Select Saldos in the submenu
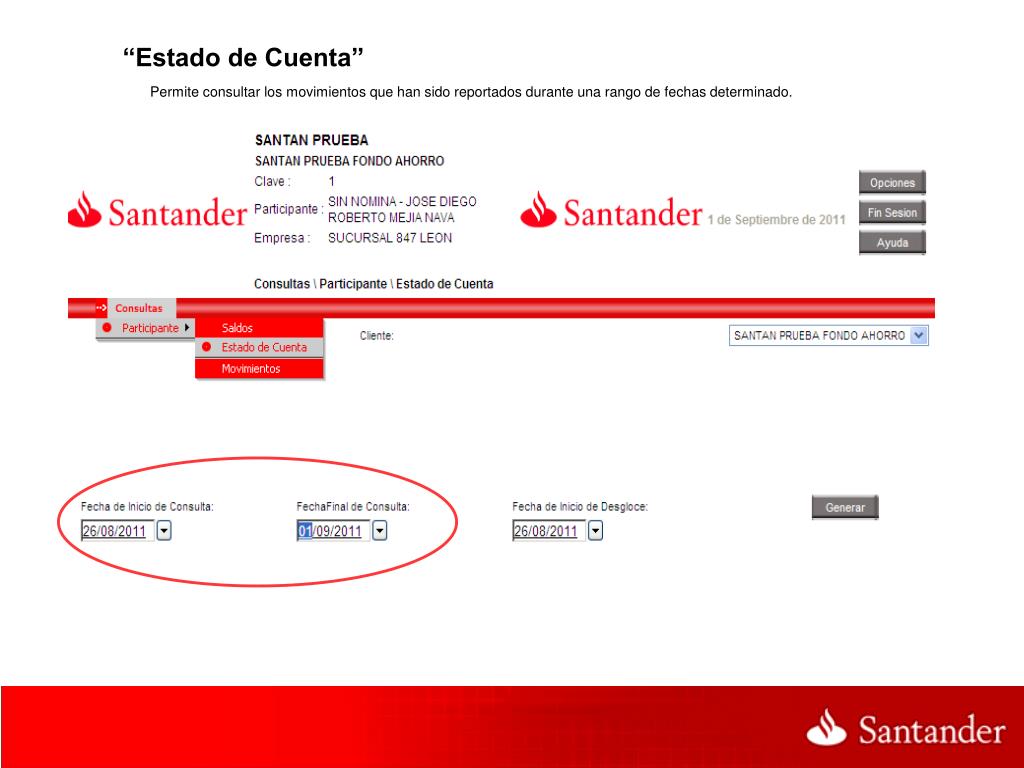Viewport: 1024px width, 768px height. (x=259, y=328)
